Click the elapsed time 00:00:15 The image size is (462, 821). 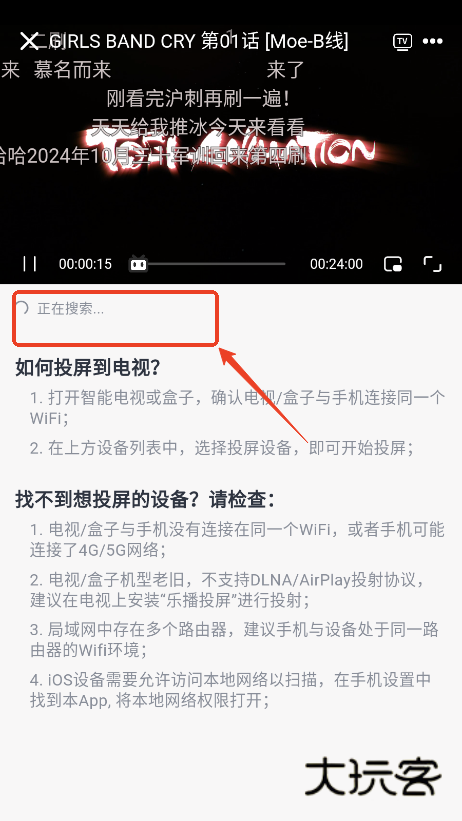(x=85, y=264)
